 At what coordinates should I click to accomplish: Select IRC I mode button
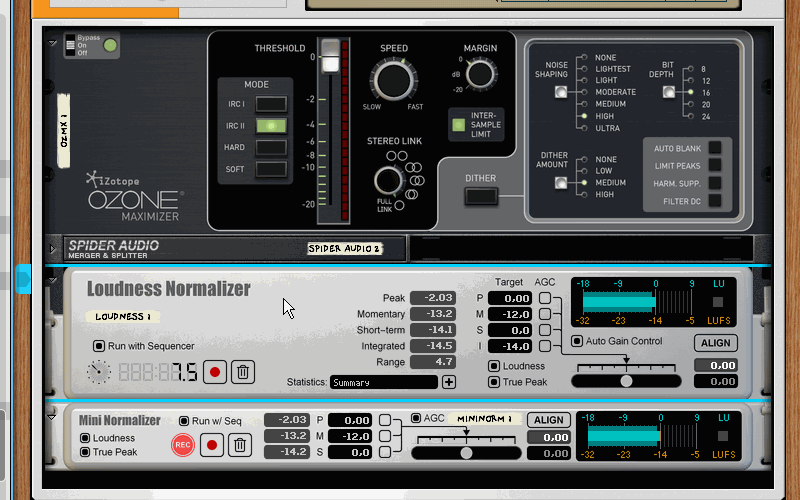click(x=271, y=104)
